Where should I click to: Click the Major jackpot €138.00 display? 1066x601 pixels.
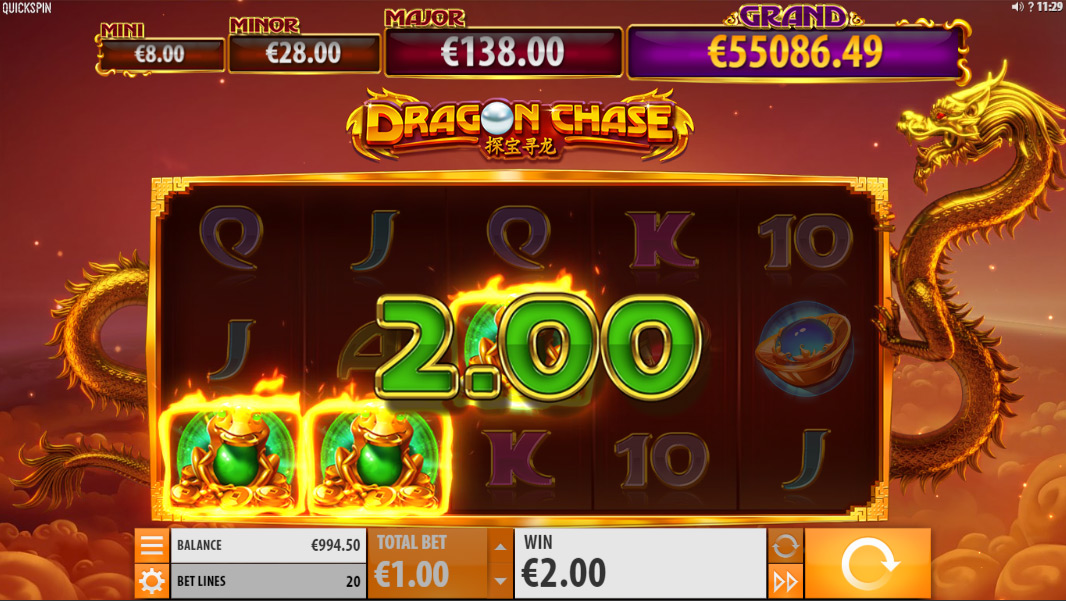pos(503,52)
